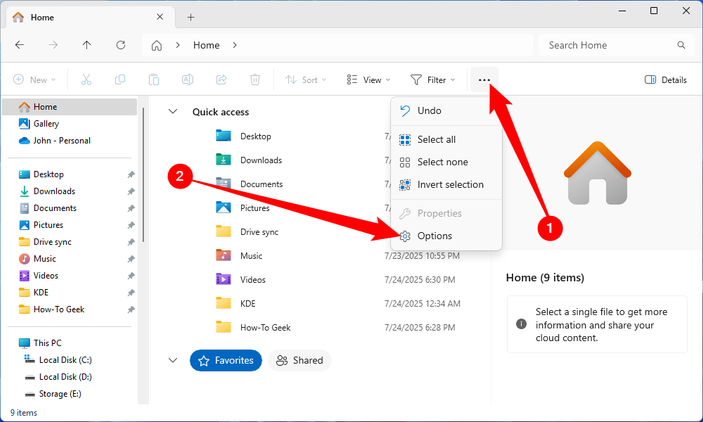Open the See more three-dots menu
Screen dimensions: 703x422
[484, 80]
